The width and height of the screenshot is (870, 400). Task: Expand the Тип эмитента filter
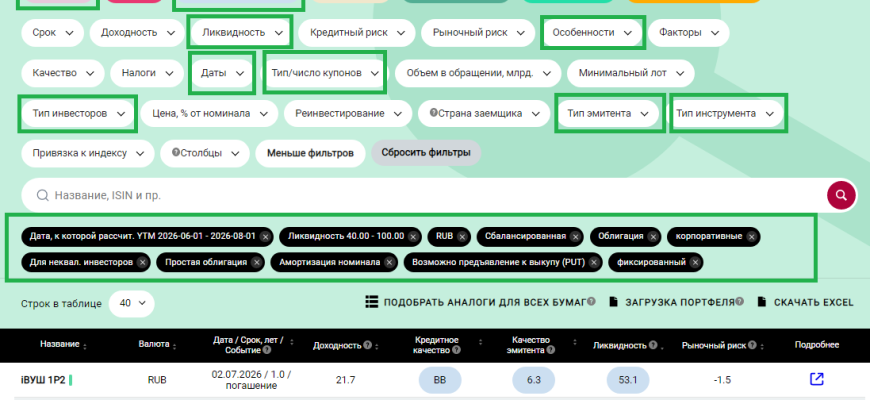click(608, 113)
